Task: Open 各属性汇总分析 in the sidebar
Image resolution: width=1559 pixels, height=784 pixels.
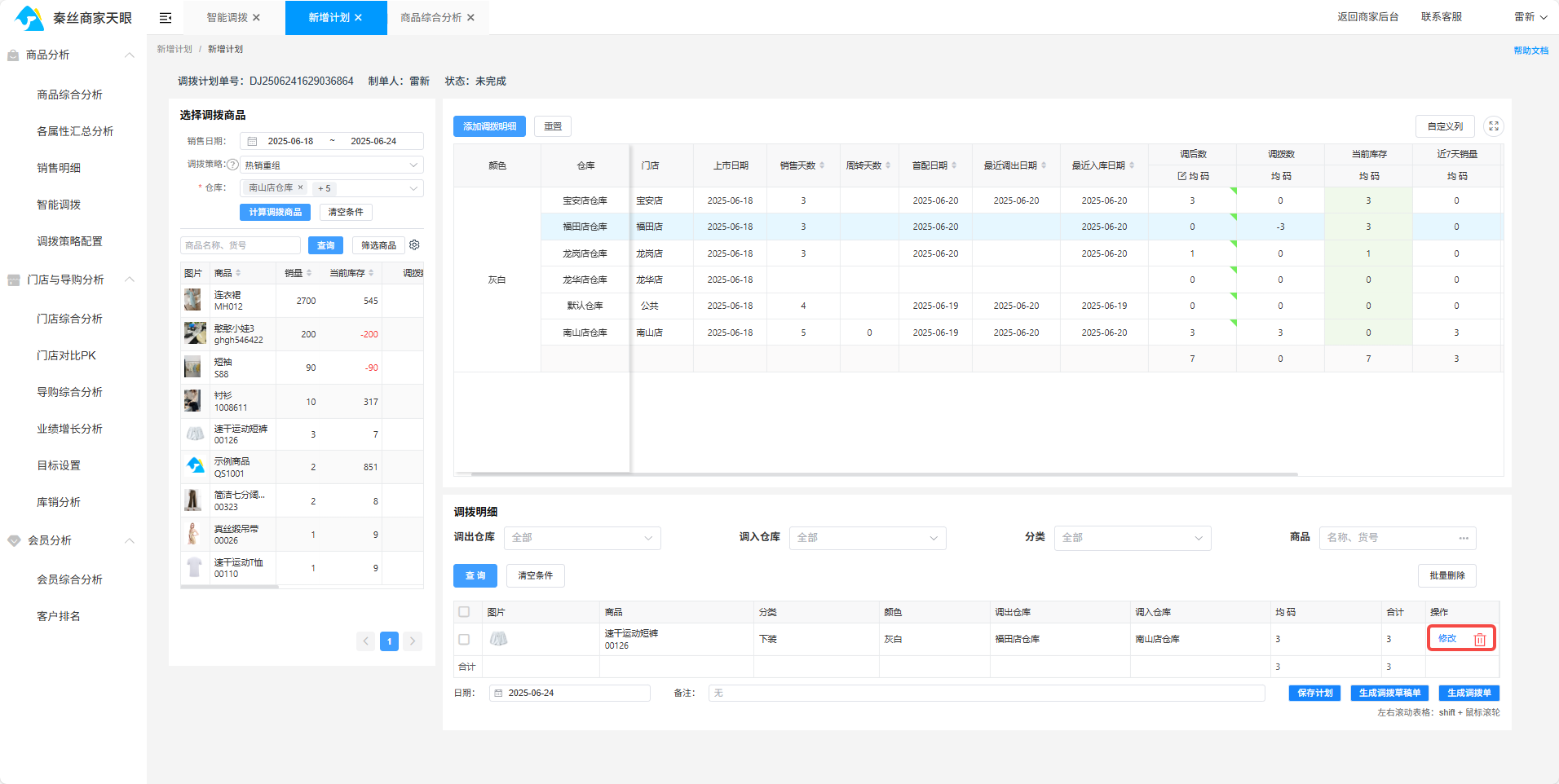Action: pyautogui.click(x=75, y=131)
